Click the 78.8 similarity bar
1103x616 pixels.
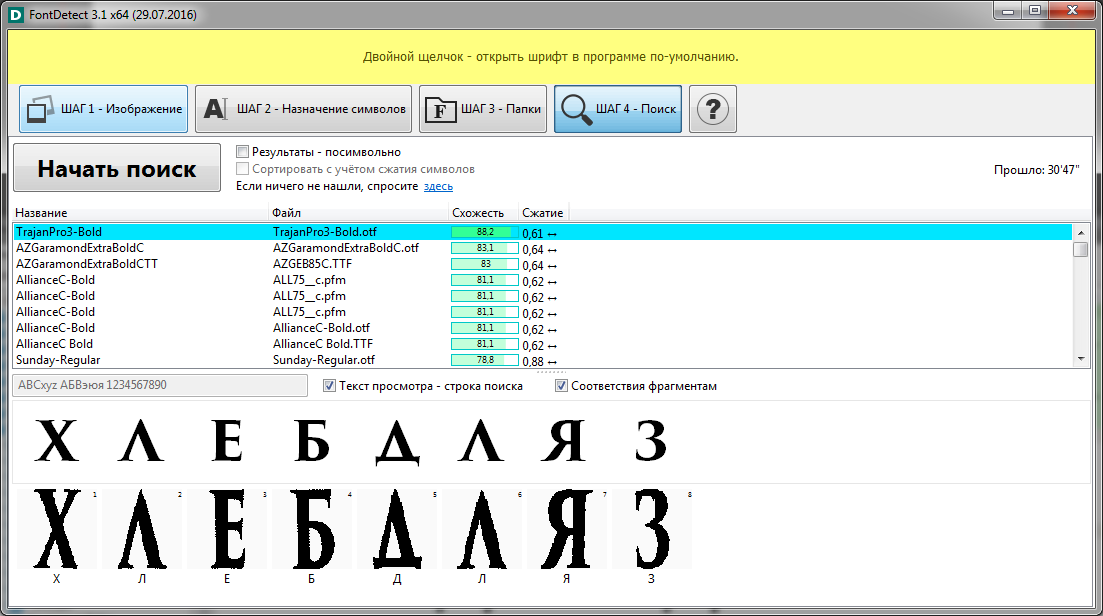[x=485, y=360]
